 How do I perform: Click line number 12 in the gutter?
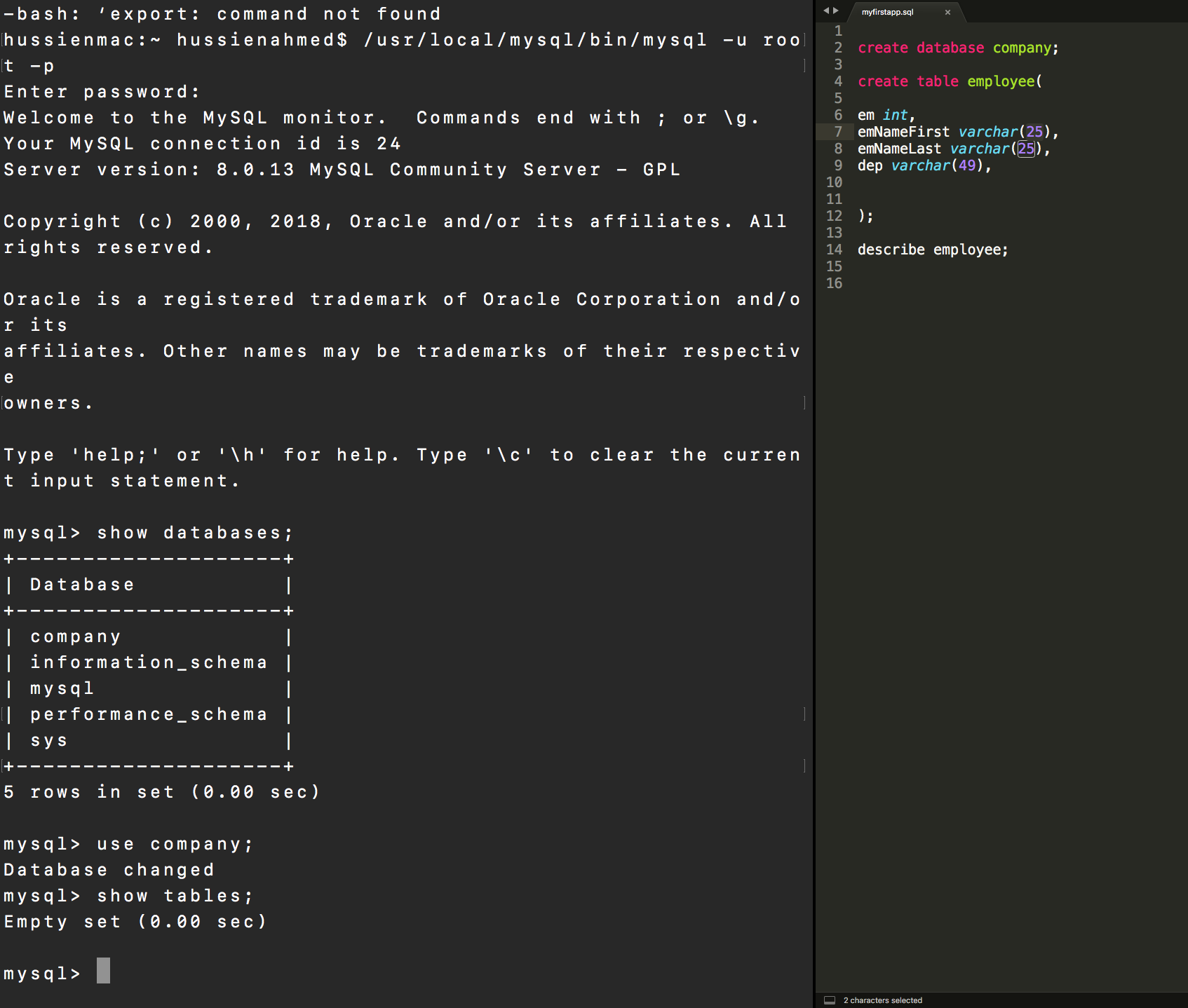point(834,216)
